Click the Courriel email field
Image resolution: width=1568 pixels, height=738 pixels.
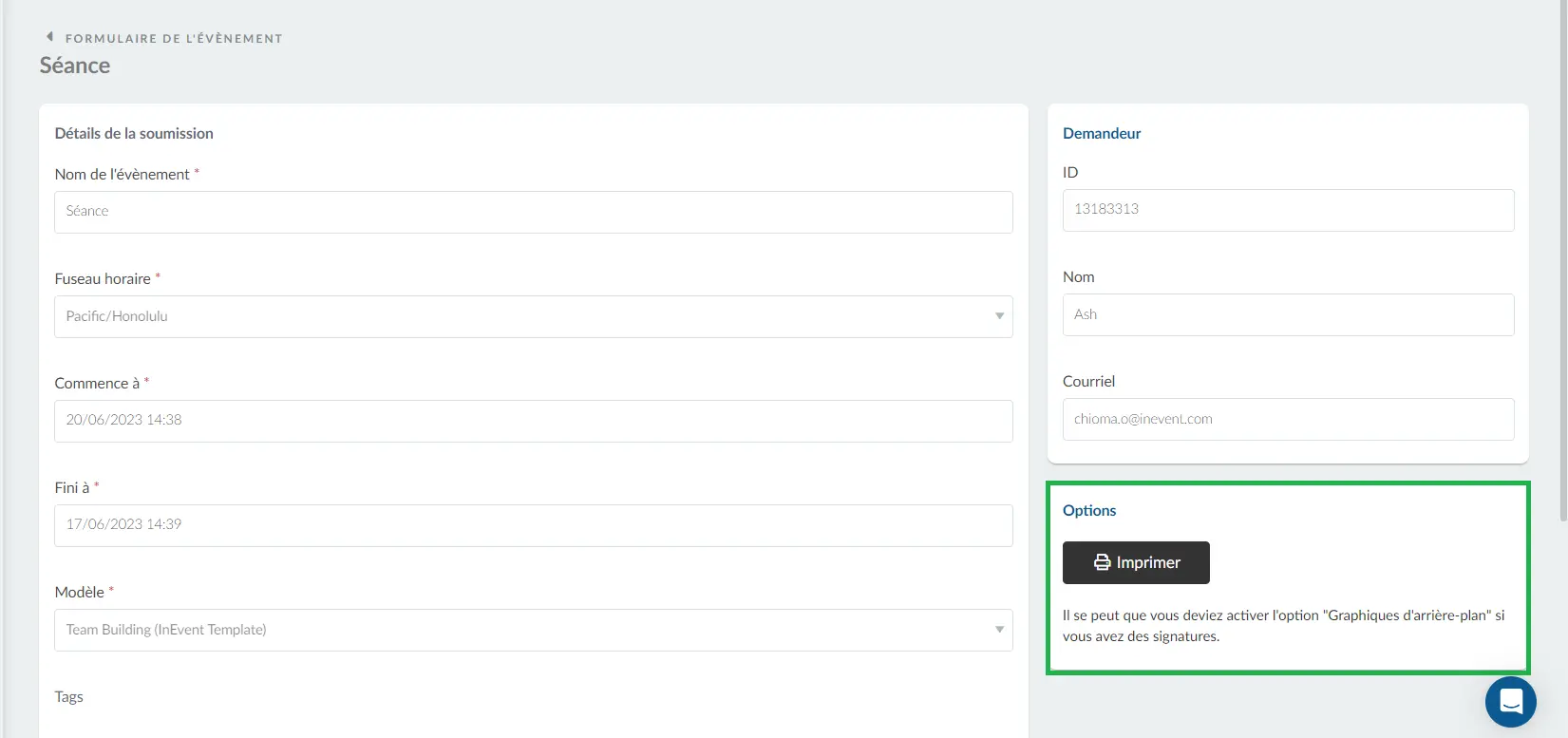coord(1288,419)
